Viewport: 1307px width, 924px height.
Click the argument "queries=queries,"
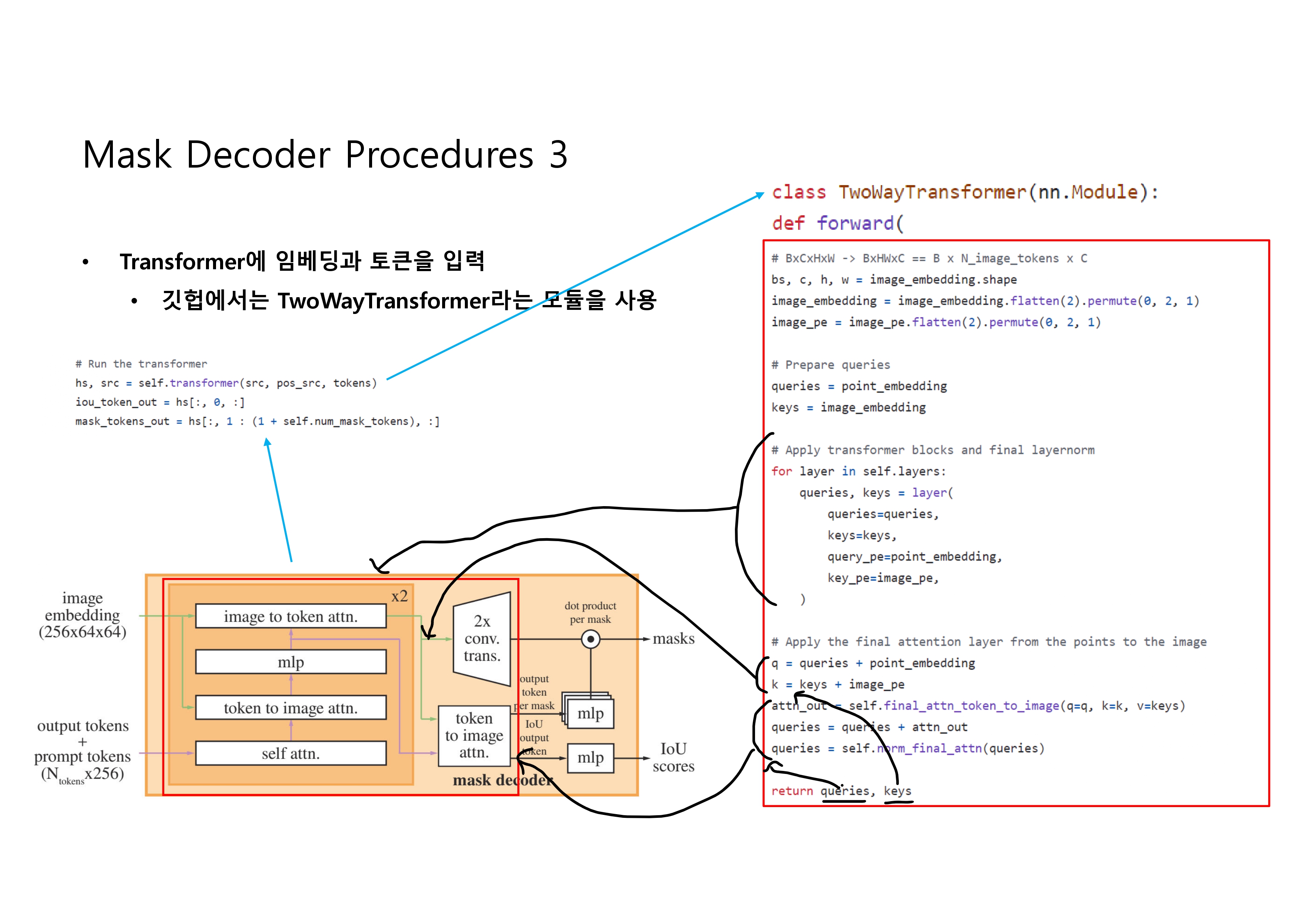click(x=883, y=514)
